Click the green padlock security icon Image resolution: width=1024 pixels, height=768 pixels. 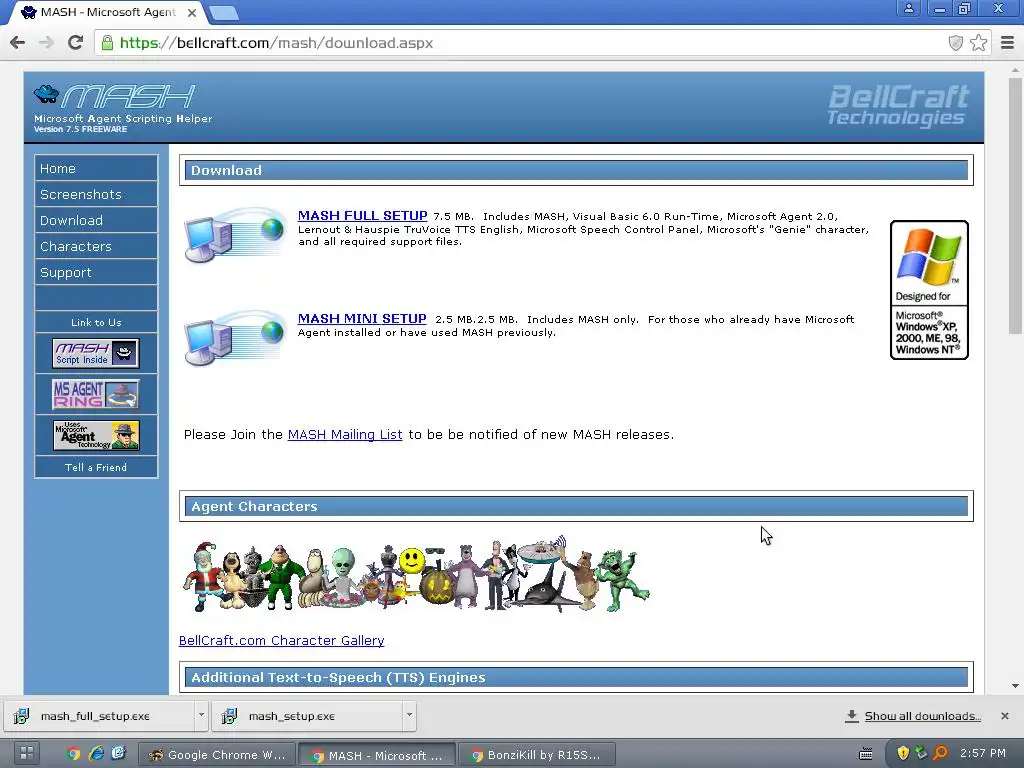coord(107,43)
